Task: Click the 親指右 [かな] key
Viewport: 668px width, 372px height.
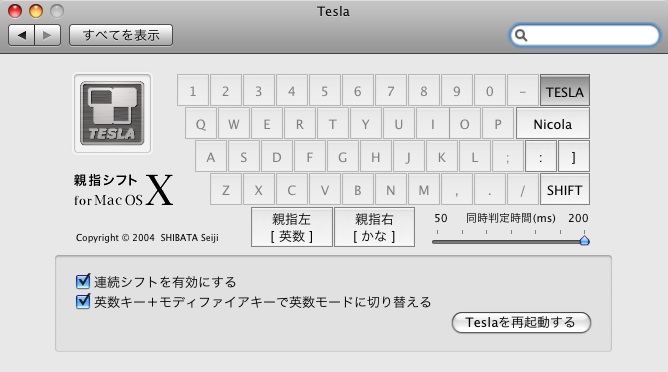Action: coord(374,227)
